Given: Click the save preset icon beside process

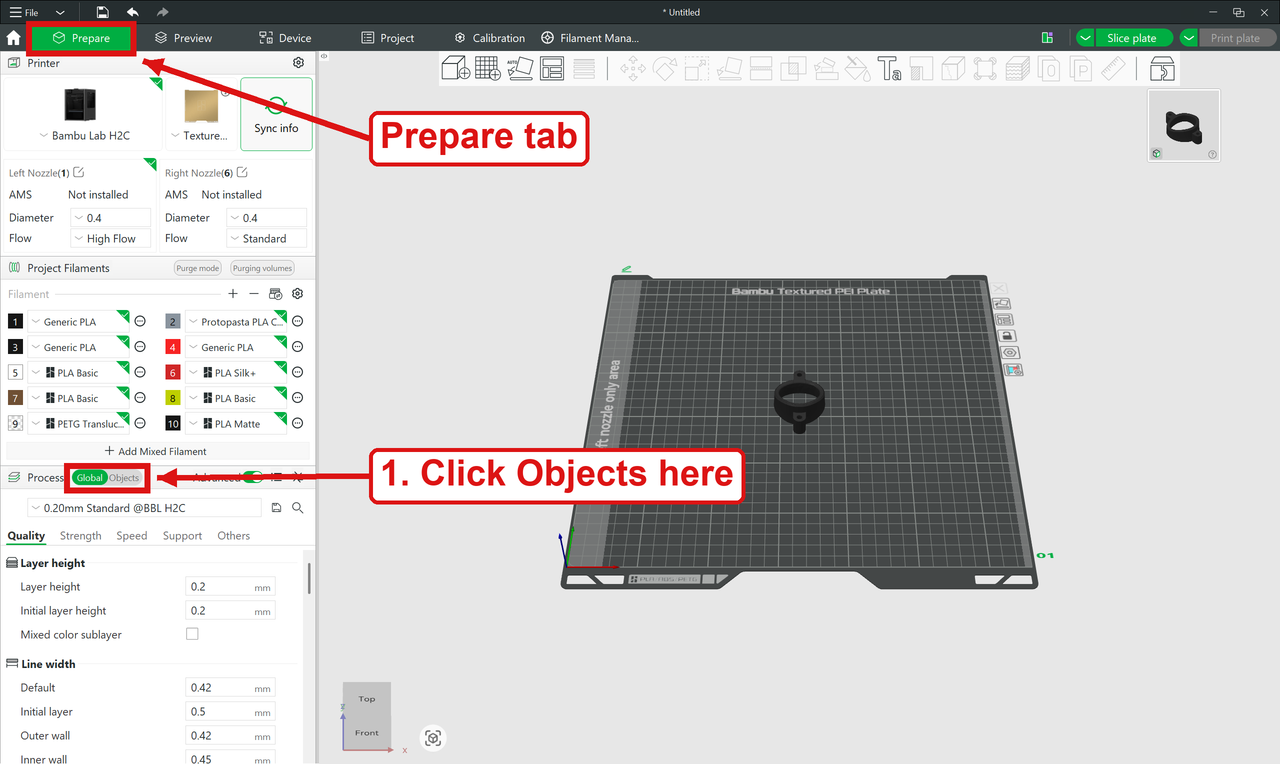Looking at the screenshot, I should coord(276,508).
